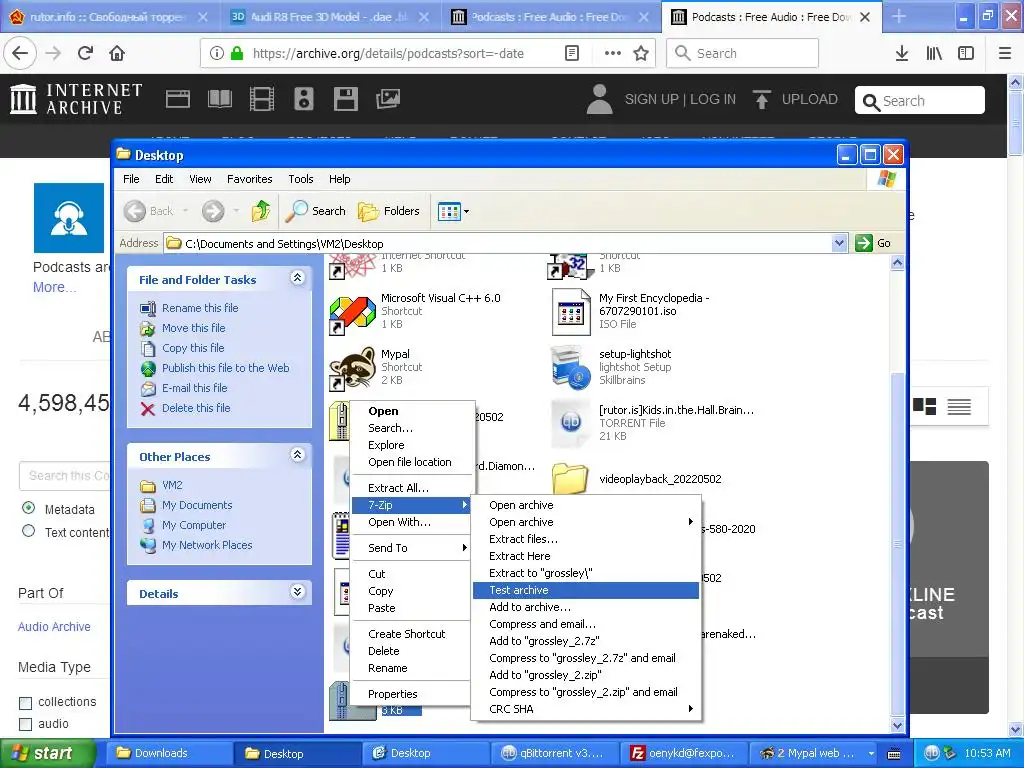Switch archive page to tile view icon
1024x768 pixels.
924,406
